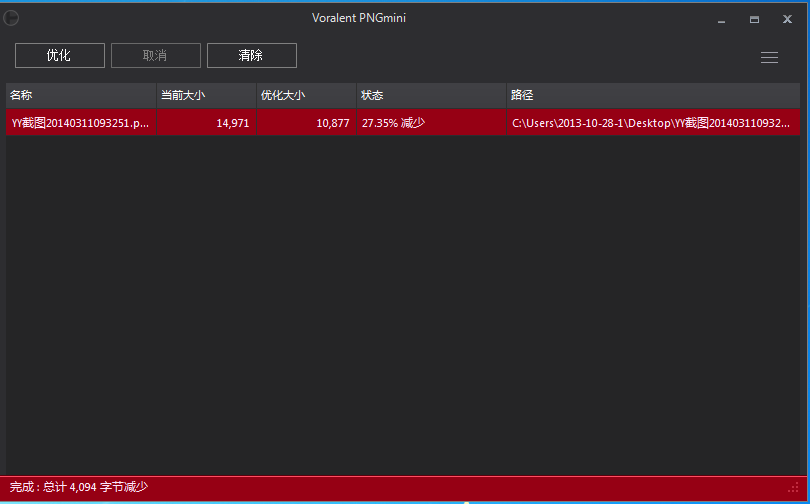Image resolution: width=810 pixels, height=504 pixels.
Task: Open the hamburger menu icon
Action: (769, 57)
